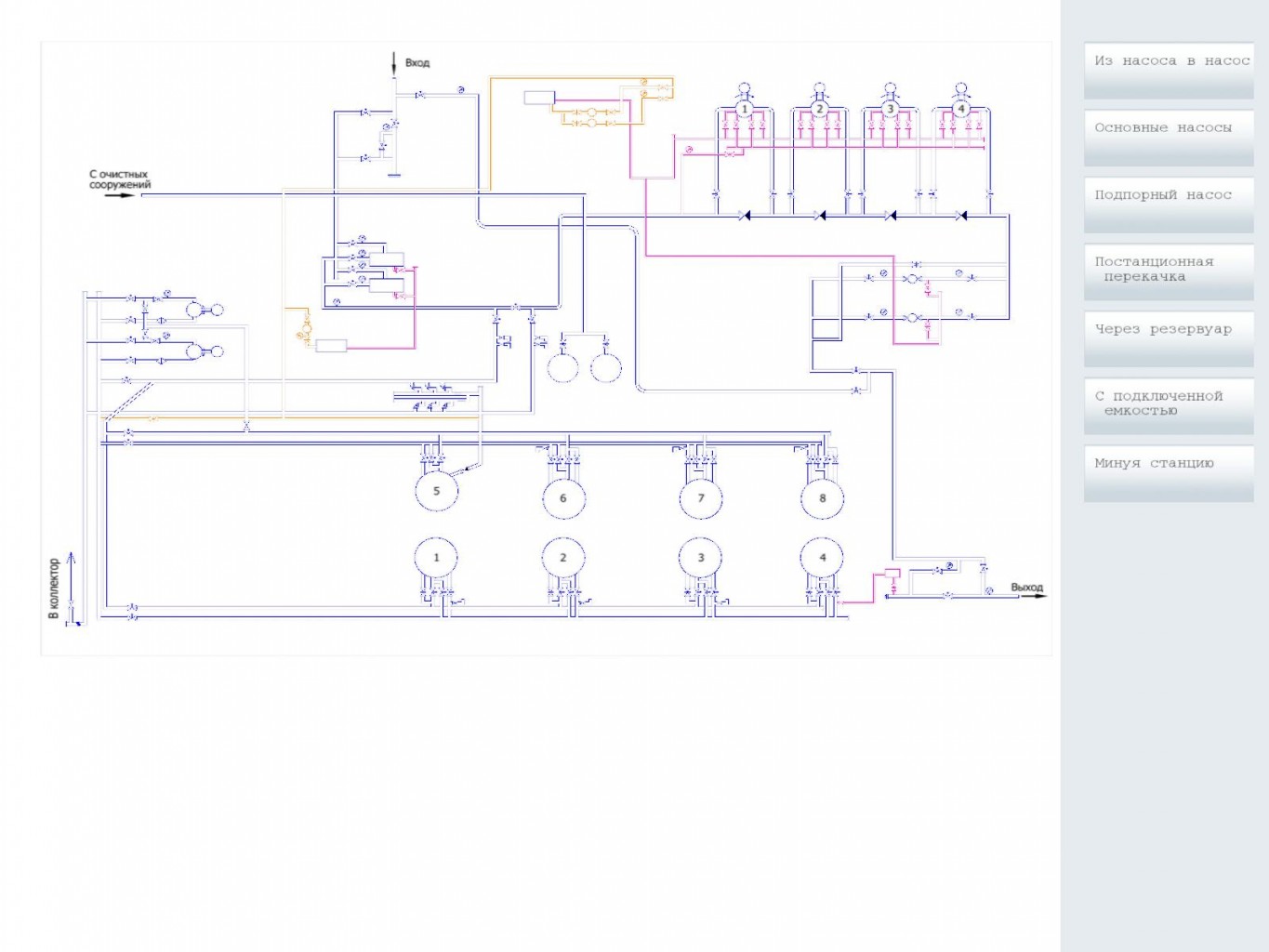Select reservoir tank number 4 in bottom row
Screen dimensions: 1269x952
(822, 558)
